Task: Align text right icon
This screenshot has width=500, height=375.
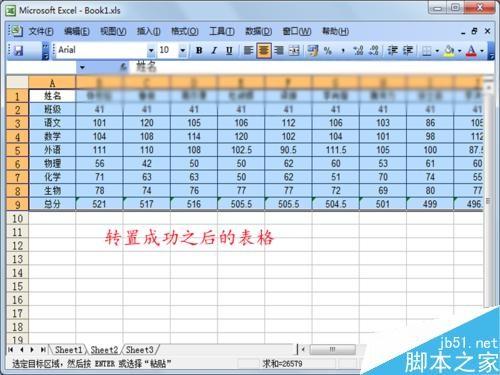Action: pos(279,51)
